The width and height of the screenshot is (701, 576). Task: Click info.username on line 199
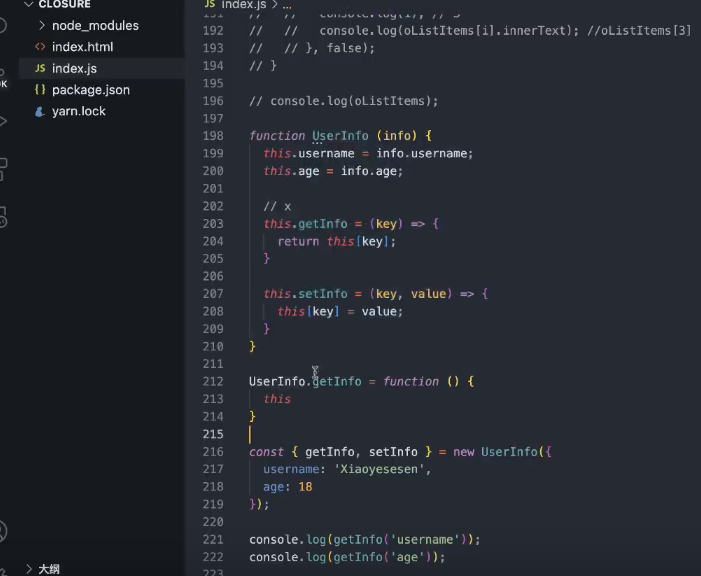(424, 153)
